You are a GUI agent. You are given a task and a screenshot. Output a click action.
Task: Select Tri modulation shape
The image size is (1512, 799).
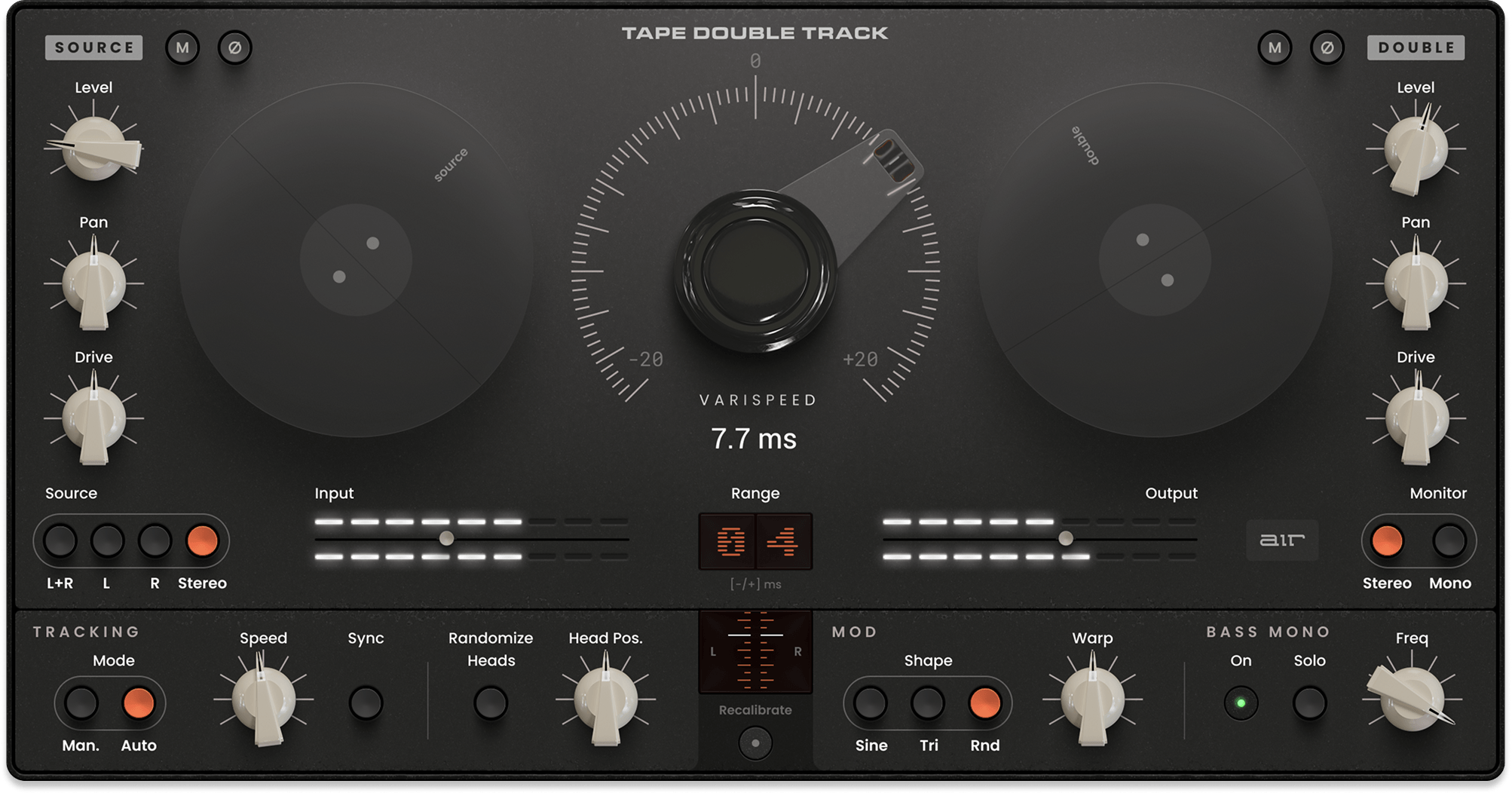pos(928,703)
